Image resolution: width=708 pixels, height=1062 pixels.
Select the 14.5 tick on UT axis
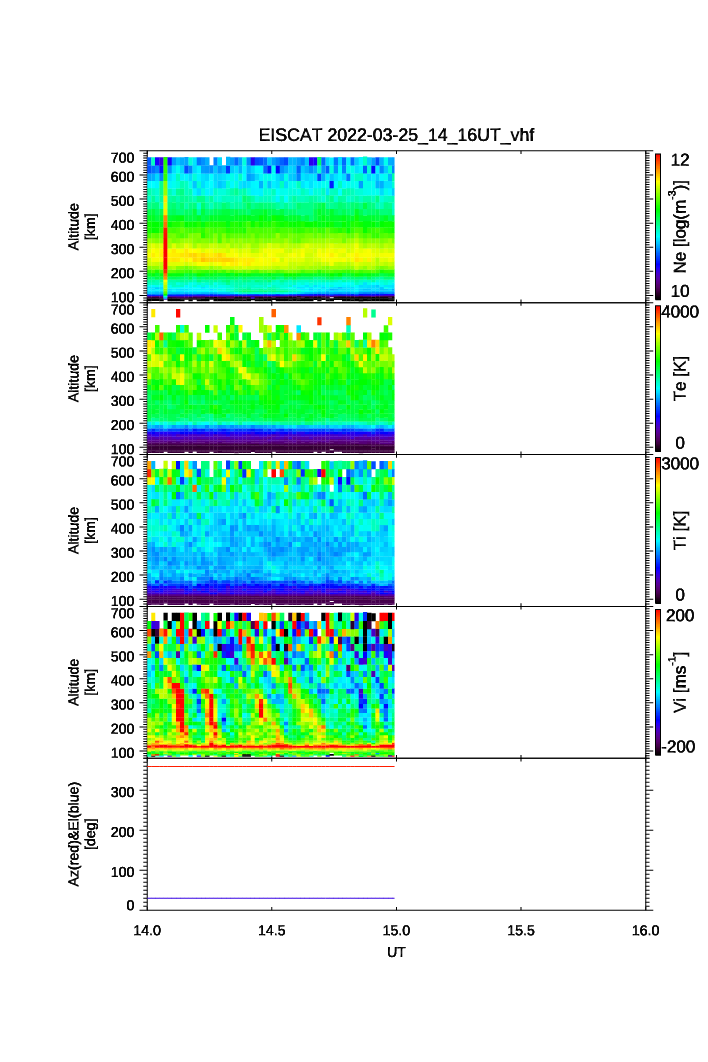[x=272, y=930]
